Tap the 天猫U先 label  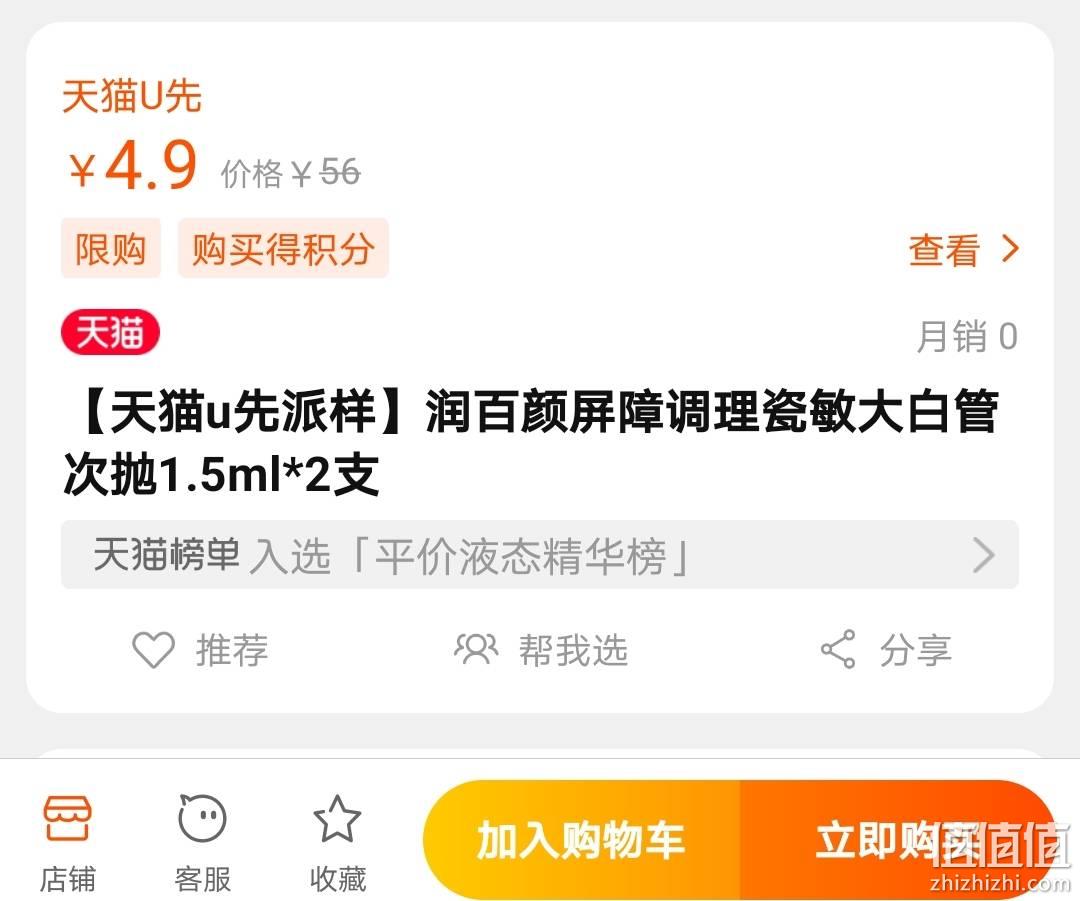point(132,96)
